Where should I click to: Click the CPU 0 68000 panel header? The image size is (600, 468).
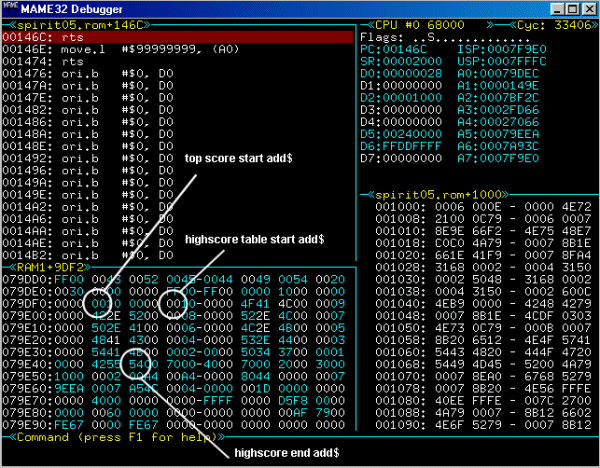pyautogui.click(x=420, y=24)
